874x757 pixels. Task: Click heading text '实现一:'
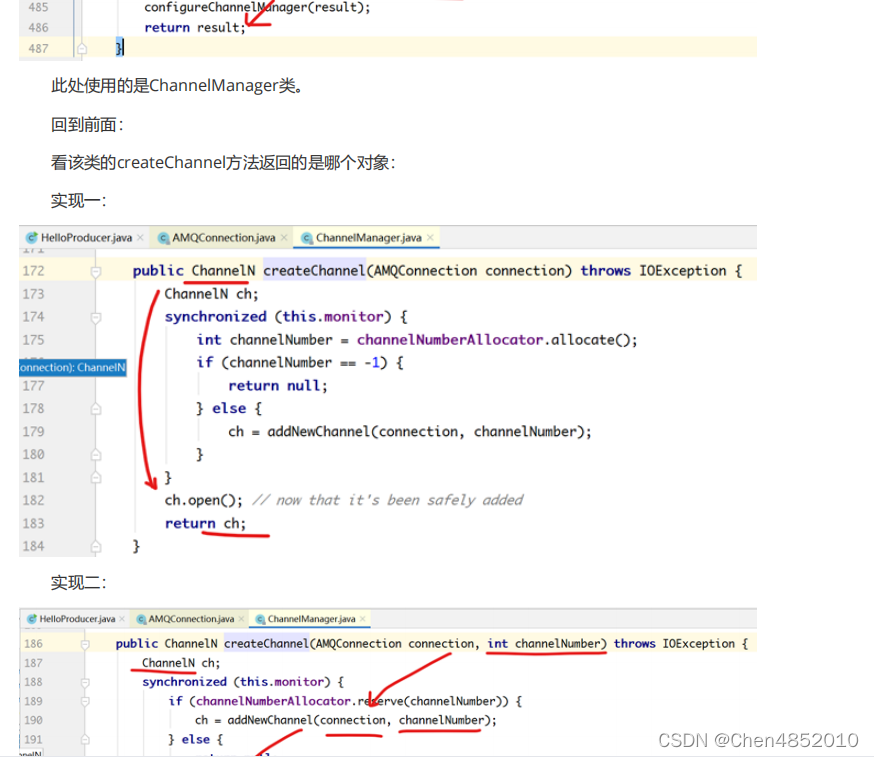79,201
